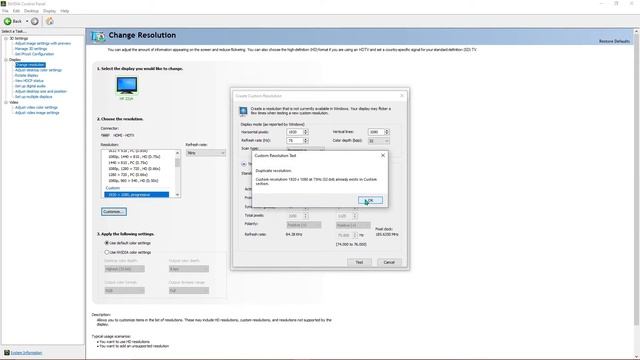Go to the Home page icon
Screen dimensions: 640x360
pos(49,21)
